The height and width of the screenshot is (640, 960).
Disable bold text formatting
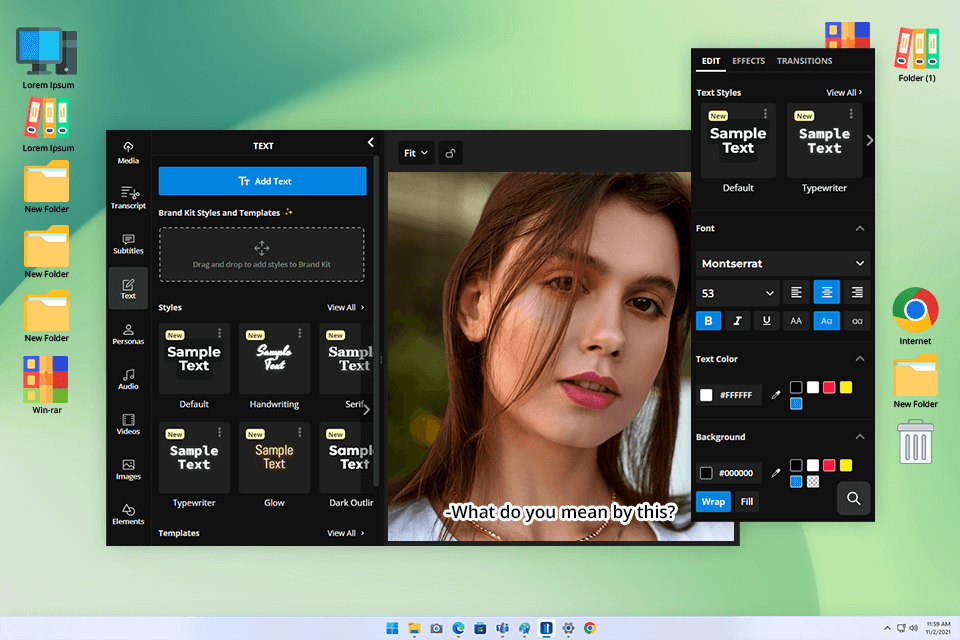(x=708, y=320)
